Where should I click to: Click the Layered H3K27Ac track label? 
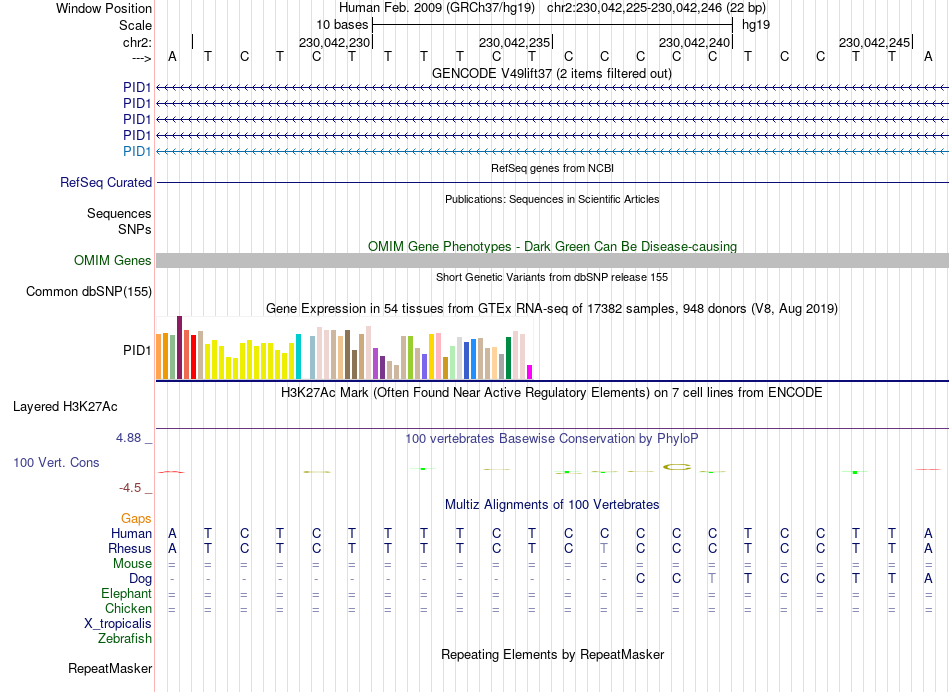(x=65, y=407)
